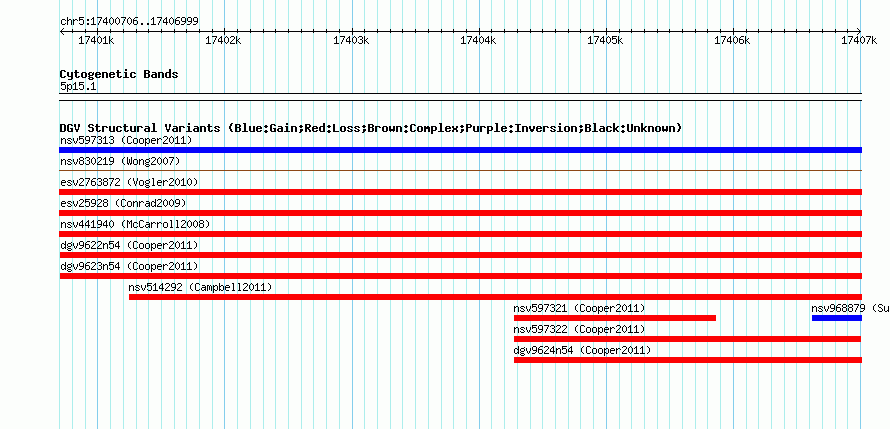Click the DGV Structural Variants track title
Viewport: 890px width, 429px height.
tap(371, 128)
